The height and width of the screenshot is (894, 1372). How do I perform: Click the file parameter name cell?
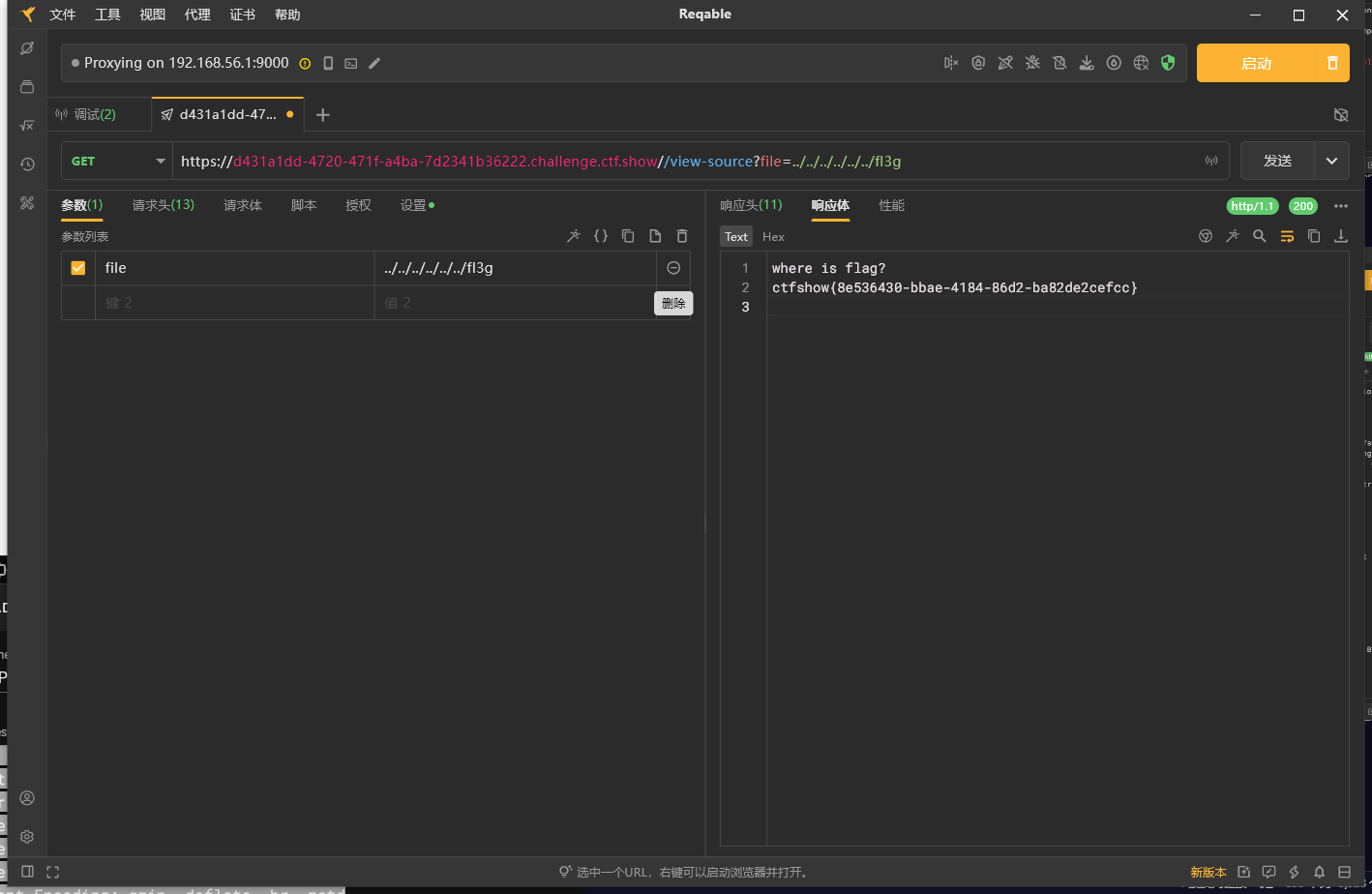point(235,268)
